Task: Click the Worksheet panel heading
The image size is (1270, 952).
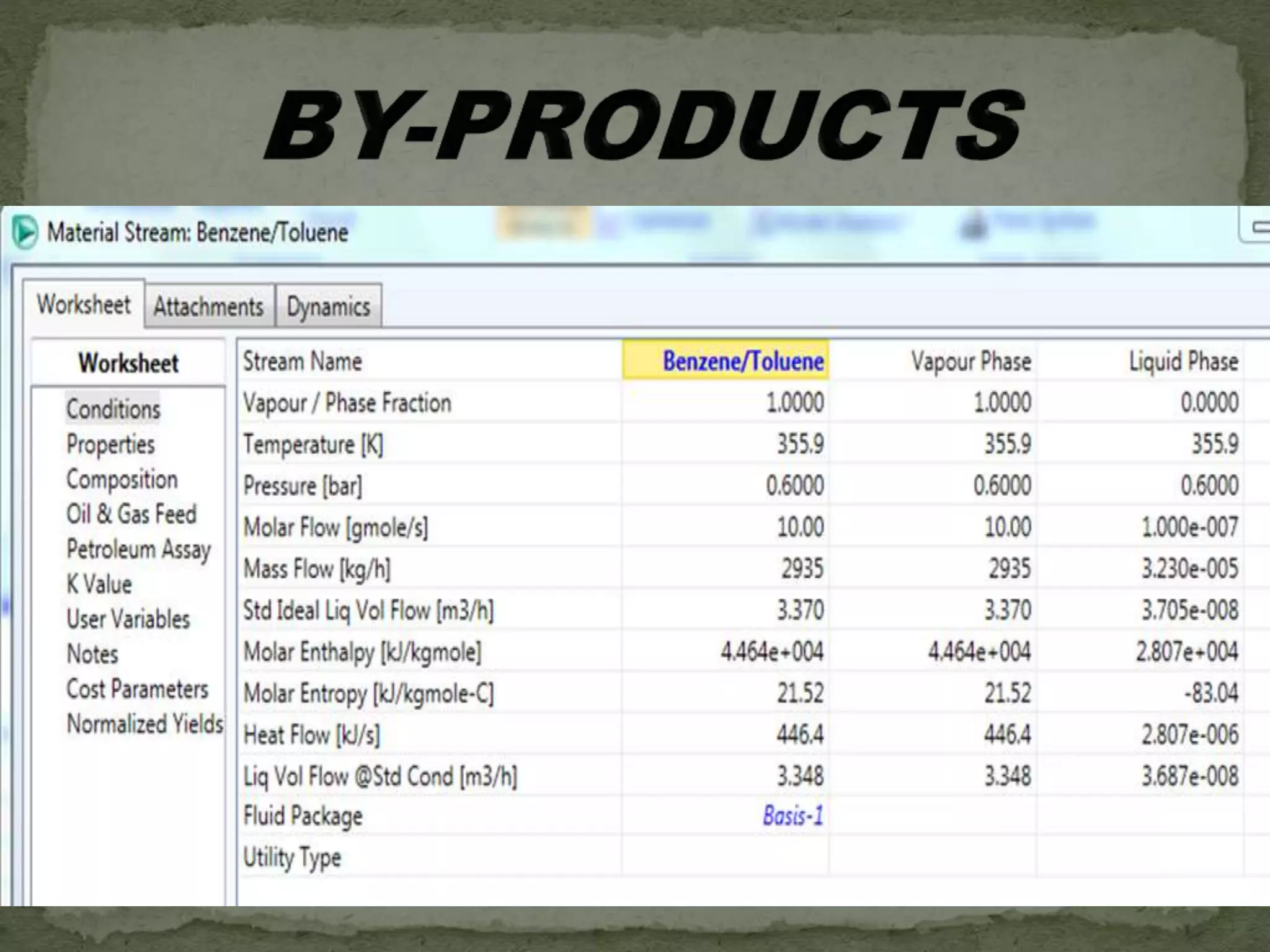Action: point(128,363)
